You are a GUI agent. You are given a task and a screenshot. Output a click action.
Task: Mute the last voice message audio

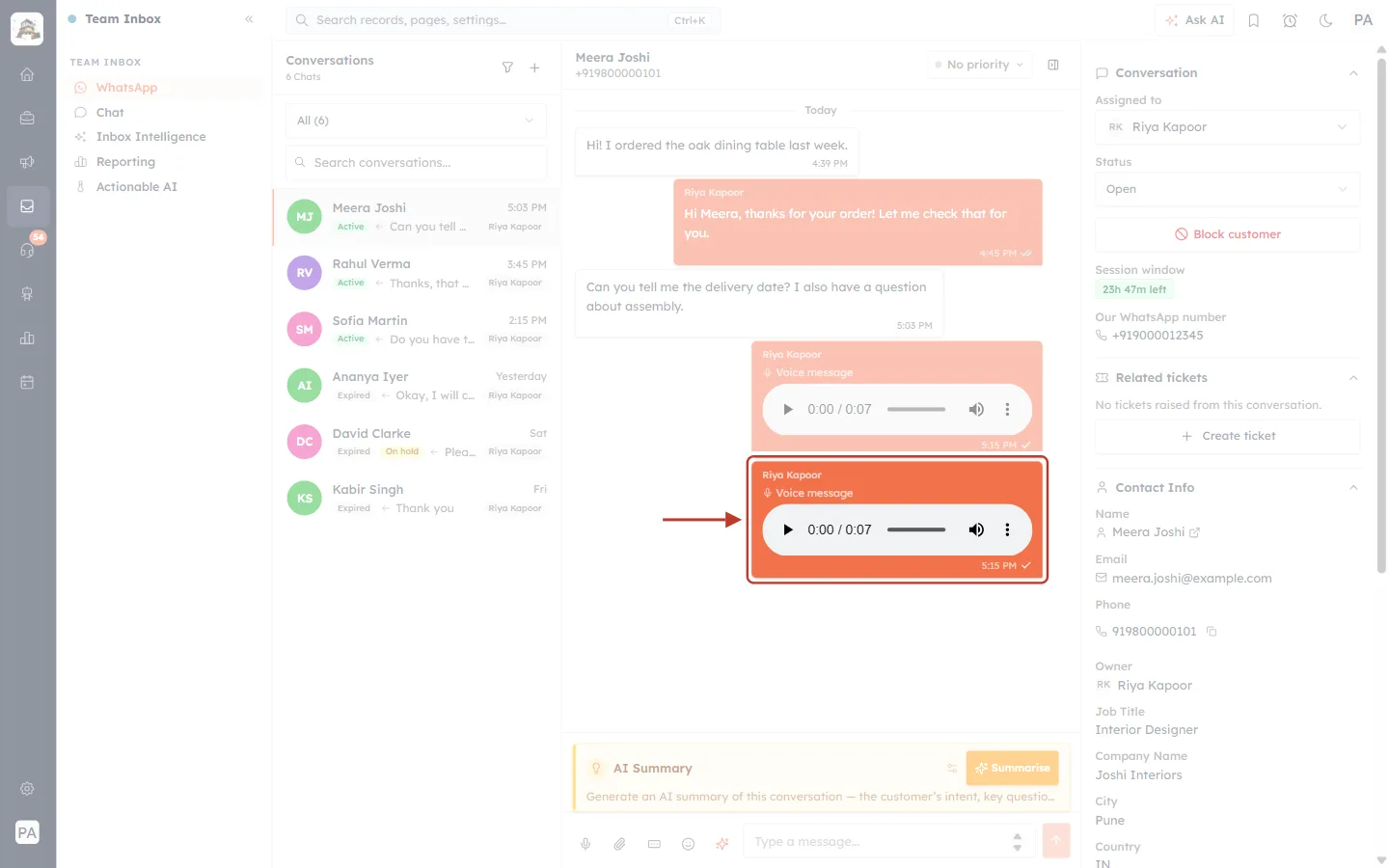click(x=976, y=529)
